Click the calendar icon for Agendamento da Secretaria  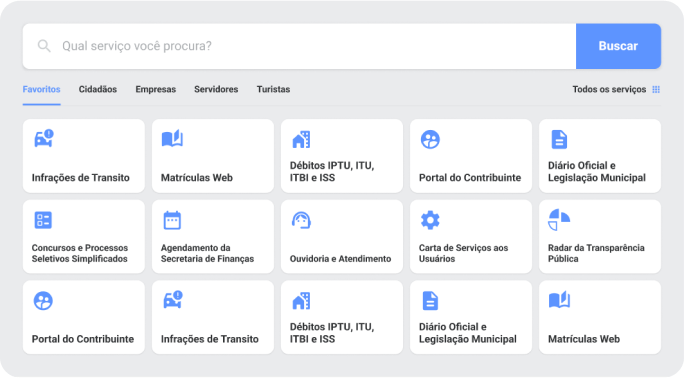tap(172, 220)
